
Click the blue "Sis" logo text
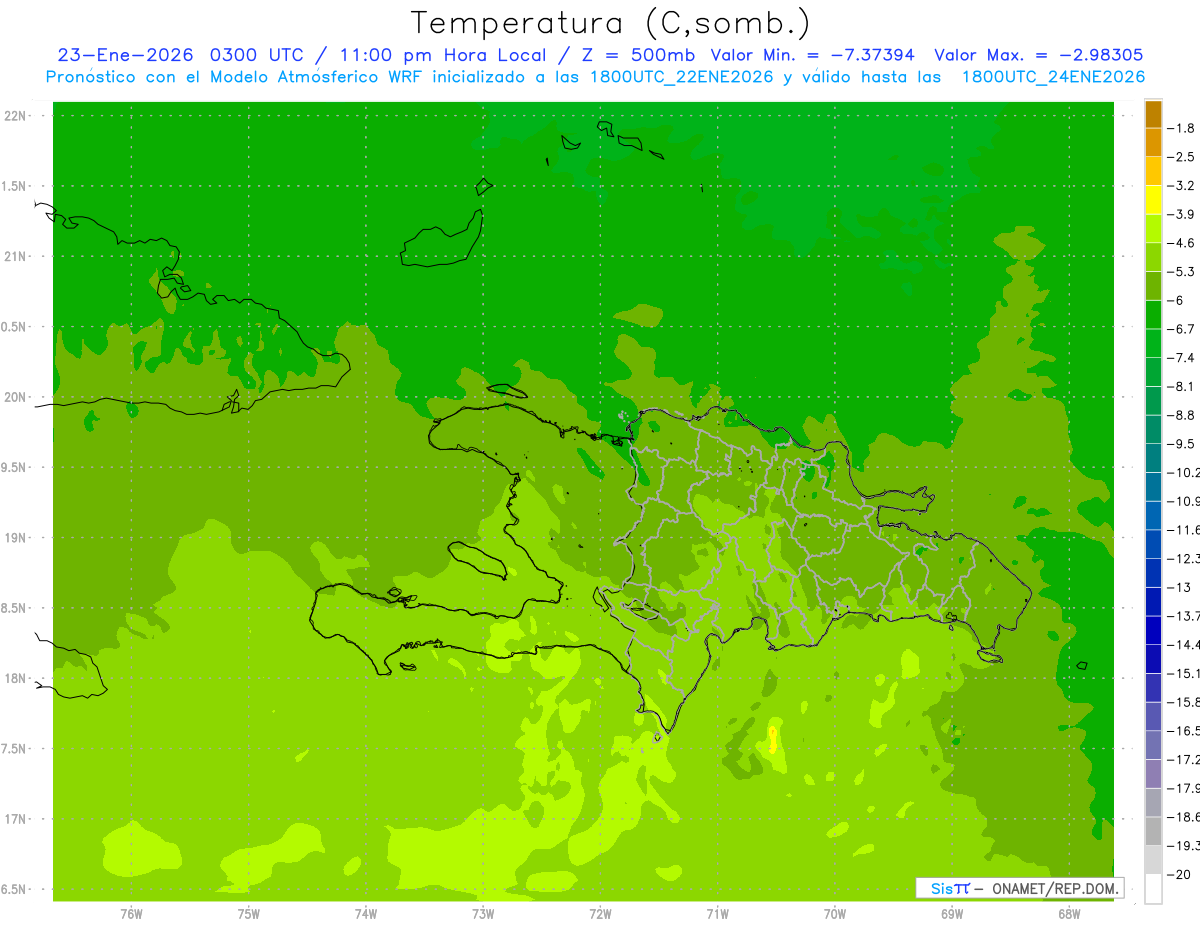940,888
